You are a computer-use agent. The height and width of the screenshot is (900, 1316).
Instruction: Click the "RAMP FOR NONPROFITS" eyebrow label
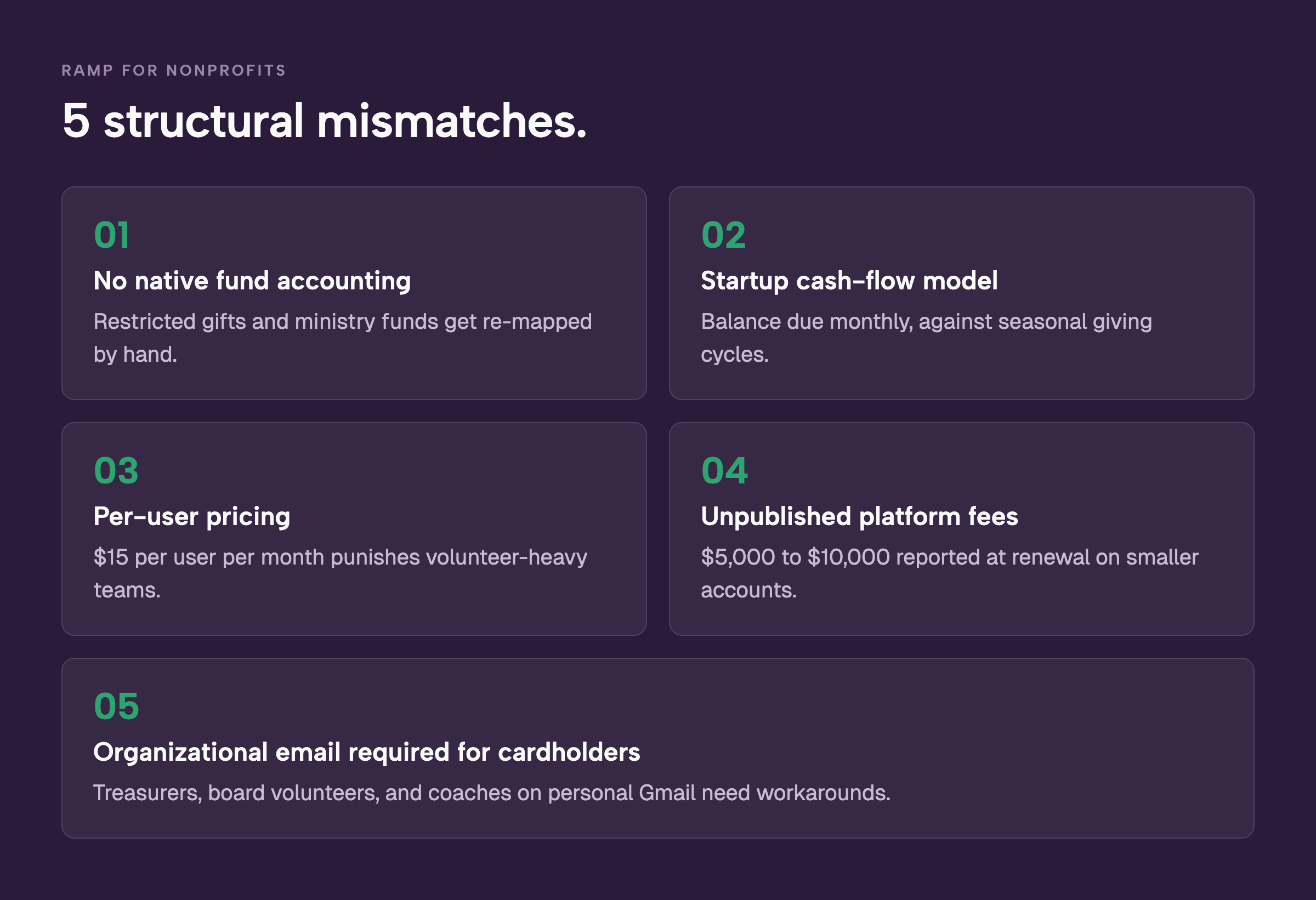click(173, 70)
